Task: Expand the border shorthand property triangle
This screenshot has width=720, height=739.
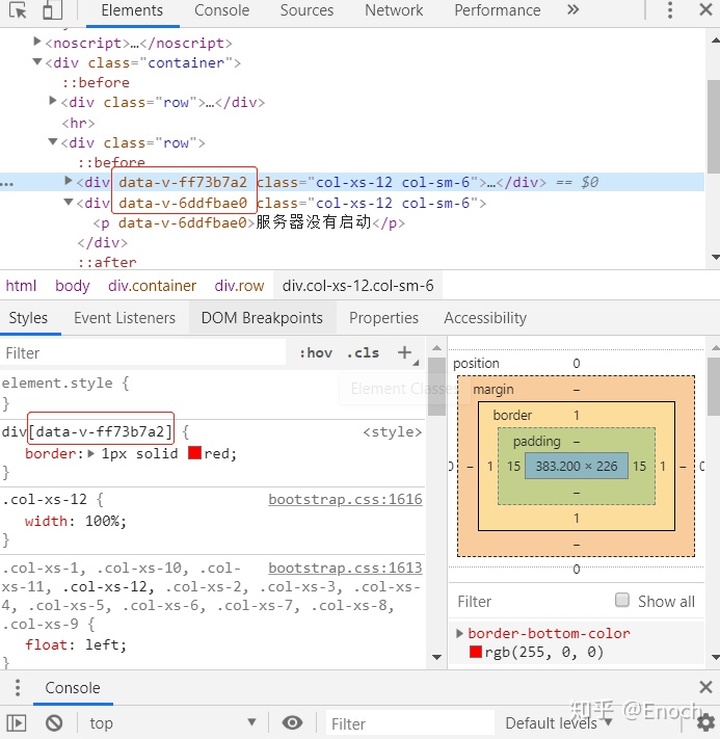Action: pos(91,453)
